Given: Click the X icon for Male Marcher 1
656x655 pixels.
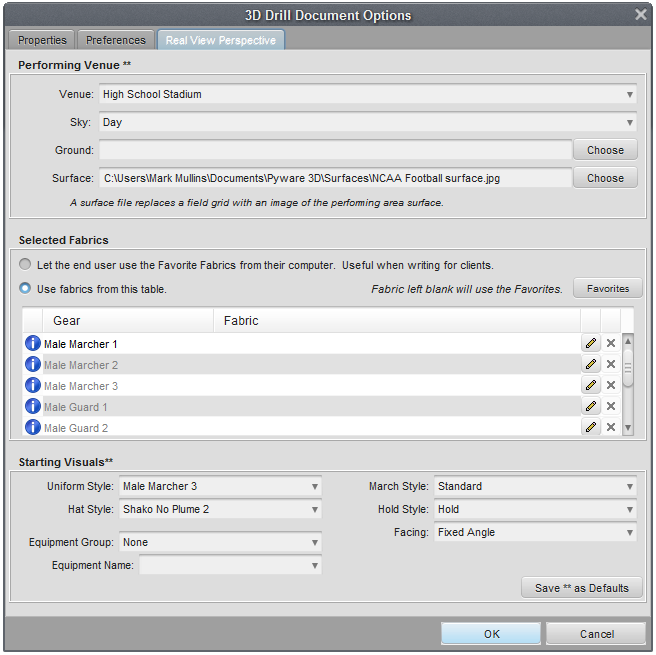Looking at the screenshot, I should [x=611, y=344].
